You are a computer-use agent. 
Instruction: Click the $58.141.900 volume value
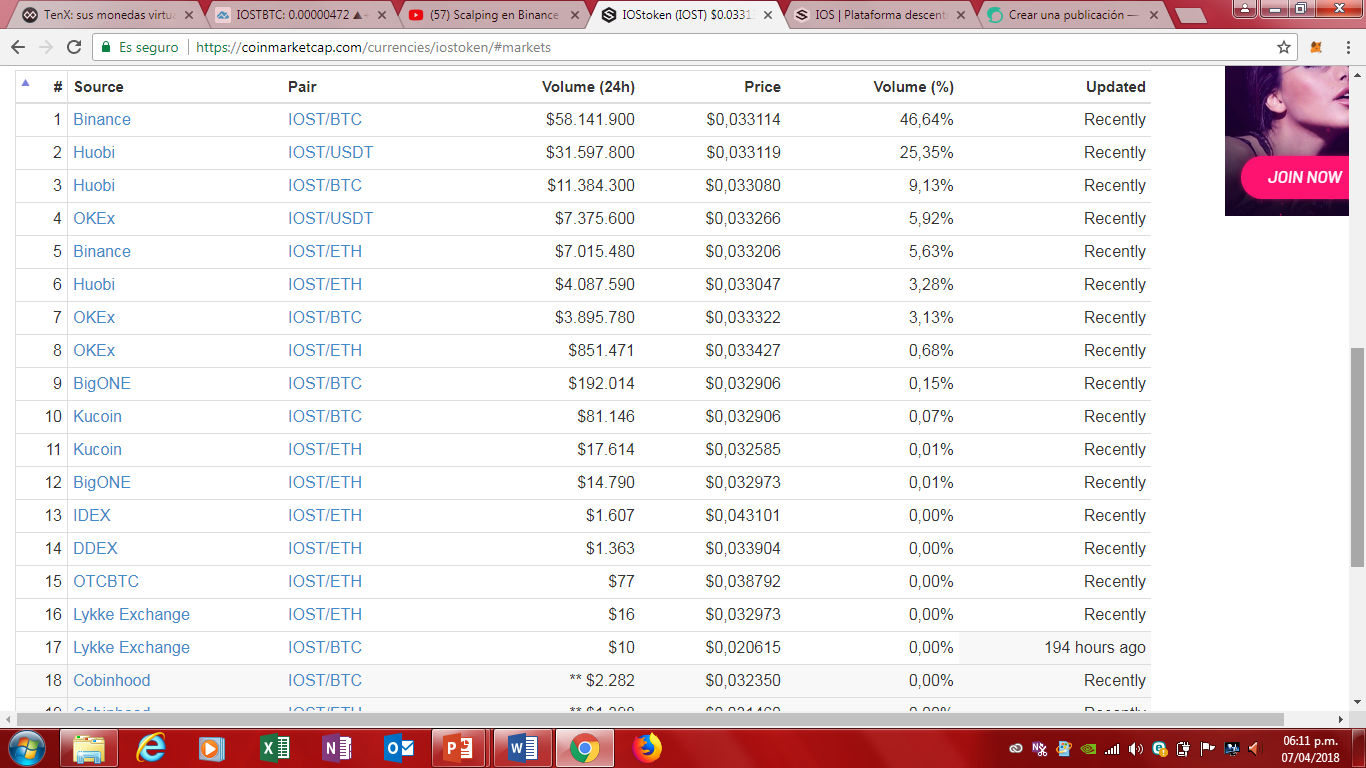pyautogui.click(x=590, y=120)
